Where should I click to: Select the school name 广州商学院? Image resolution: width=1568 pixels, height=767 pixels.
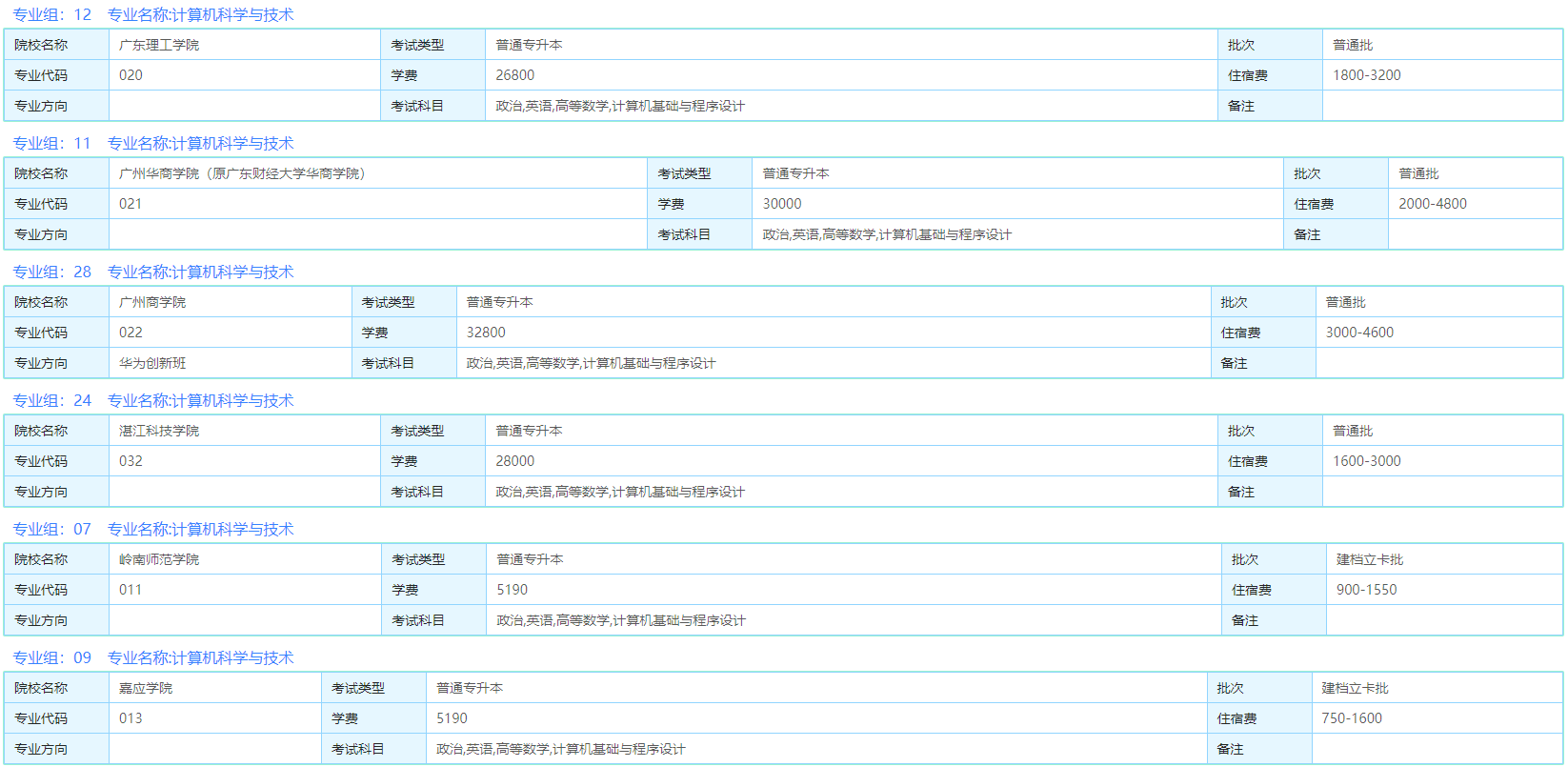pos(152,302)
